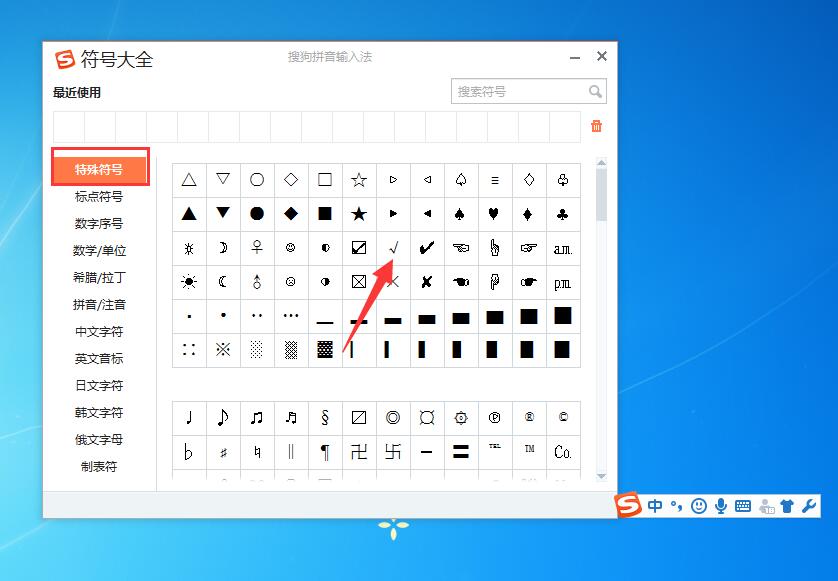Insert the female ♀ symbol

pos(257,248)
